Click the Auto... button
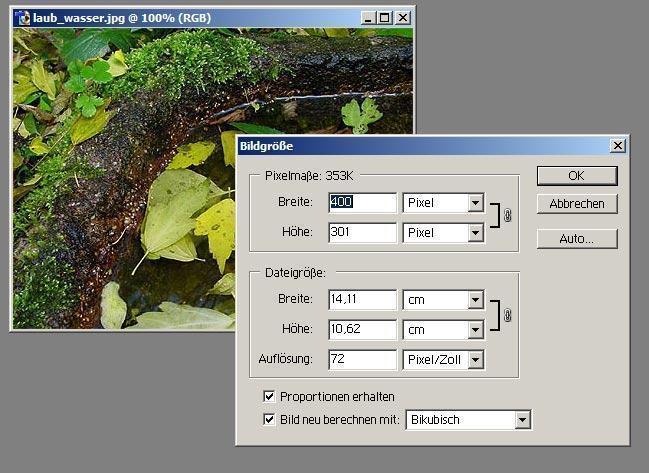This screenshot has width=649, height=473. [577, 239]
